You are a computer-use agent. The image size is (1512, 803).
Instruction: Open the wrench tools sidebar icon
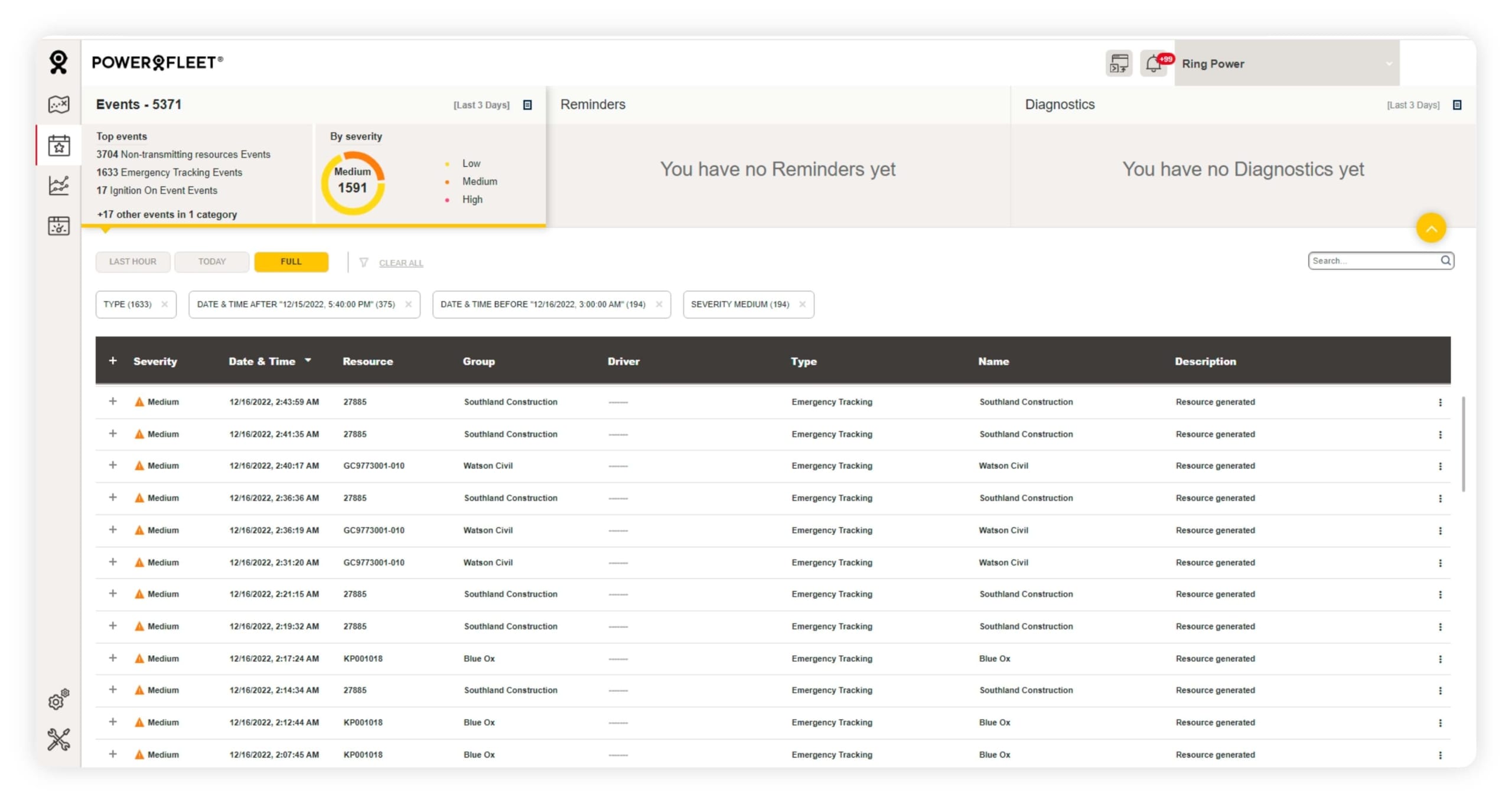click(x=58, y=739)
